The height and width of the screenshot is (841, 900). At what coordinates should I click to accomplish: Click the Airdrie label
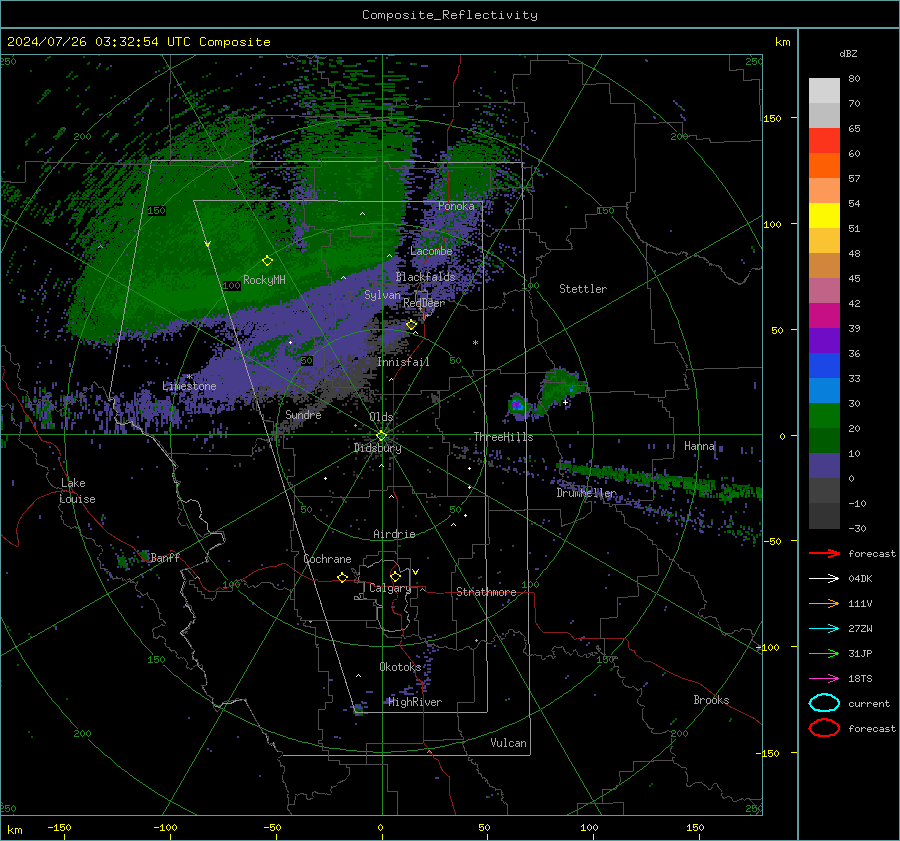(x=394, y=534)
